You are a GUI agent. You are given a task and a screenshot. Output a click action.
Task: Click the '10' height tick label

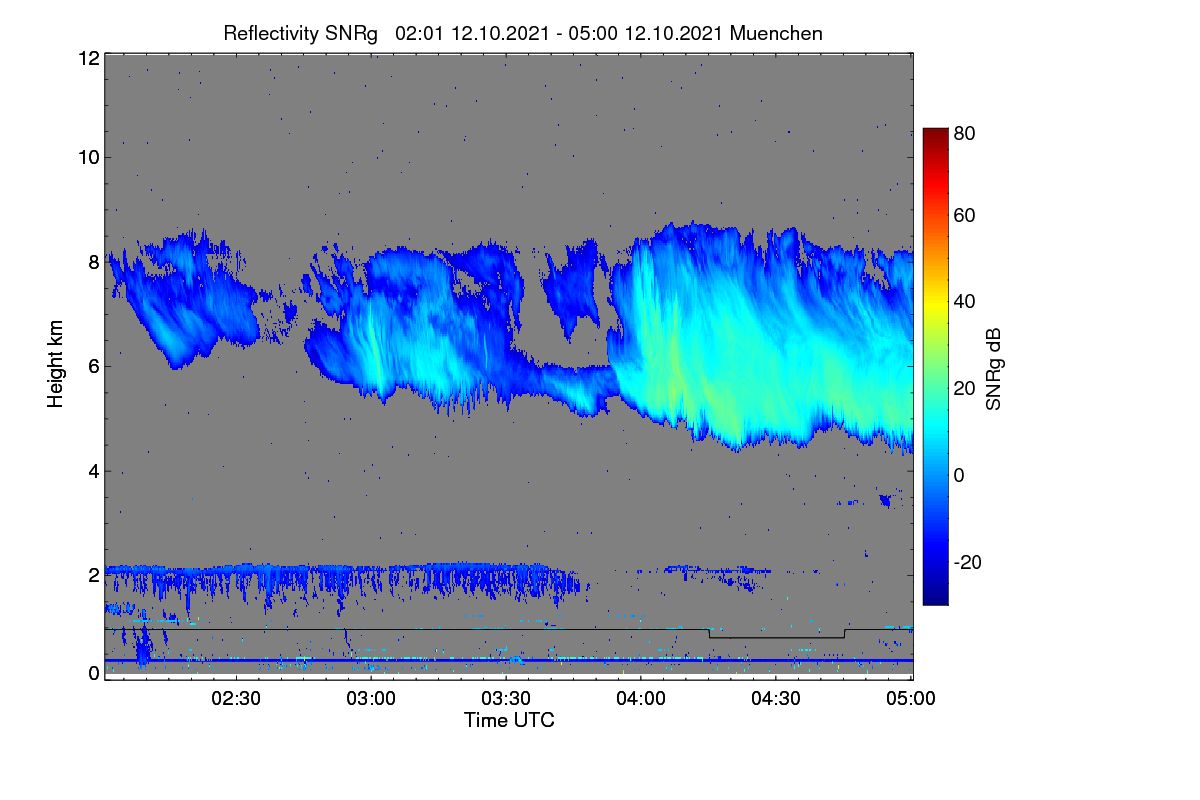[87, 157]
